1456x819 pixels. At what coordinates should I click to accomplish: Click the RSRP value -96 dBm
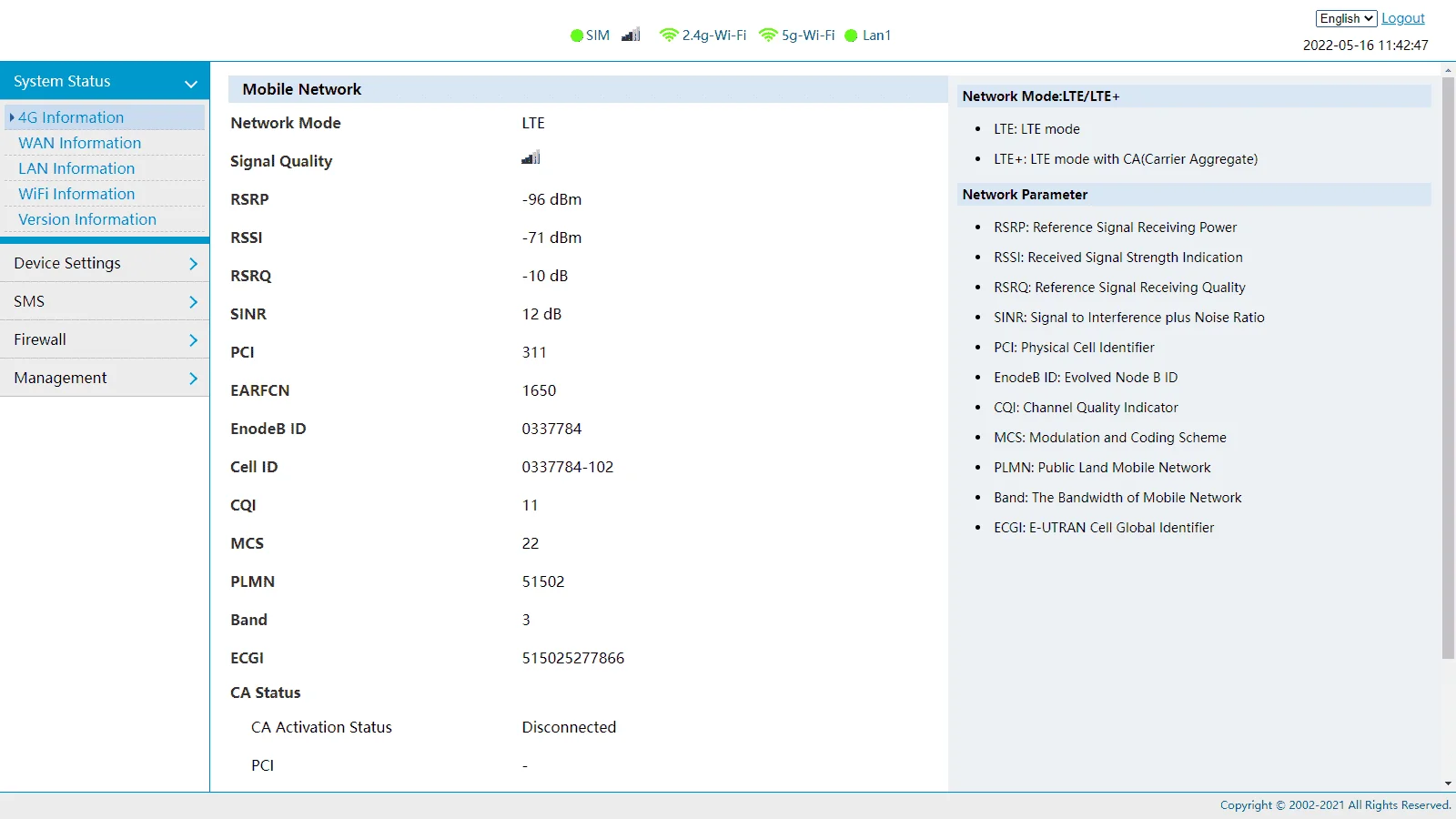(551, 199)
